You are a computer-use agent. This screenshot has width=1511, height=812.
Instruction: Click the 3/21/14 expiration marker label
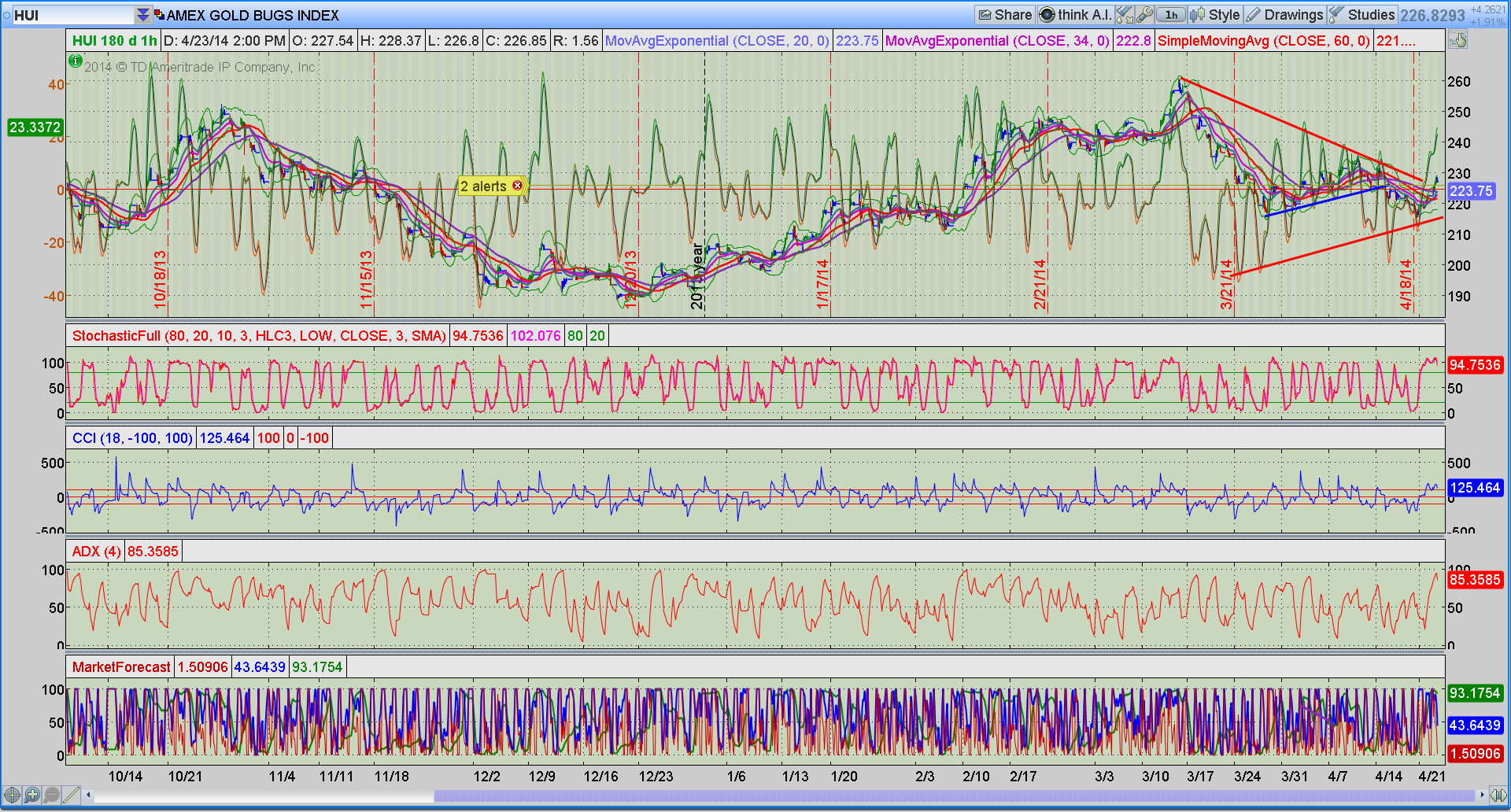point(1226,284)
